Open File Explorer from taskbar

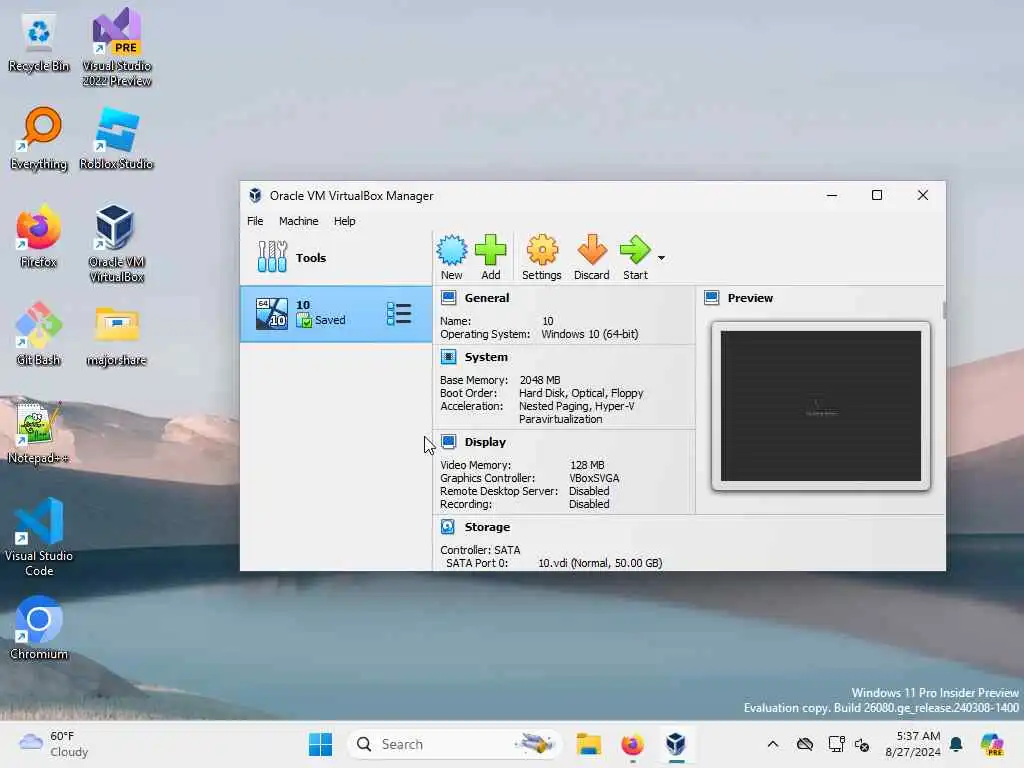588,744
